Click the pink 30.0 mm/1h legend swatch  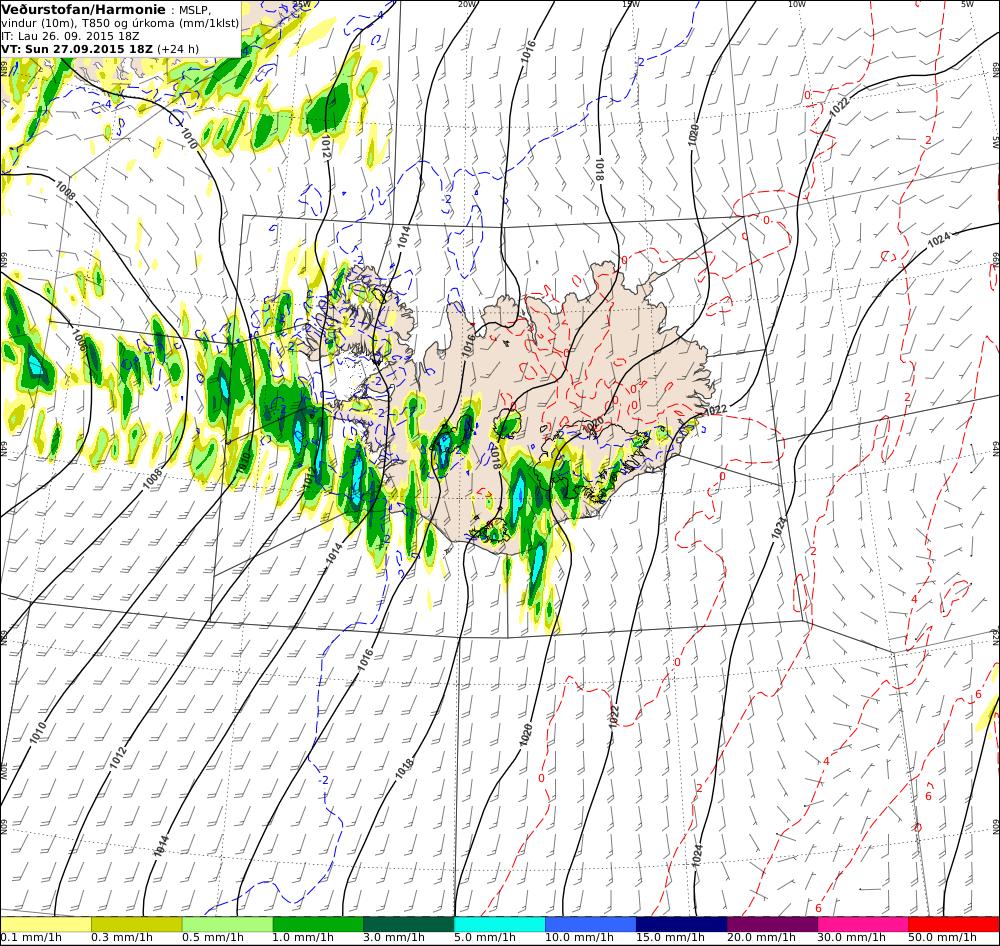(x=863, y=924)
